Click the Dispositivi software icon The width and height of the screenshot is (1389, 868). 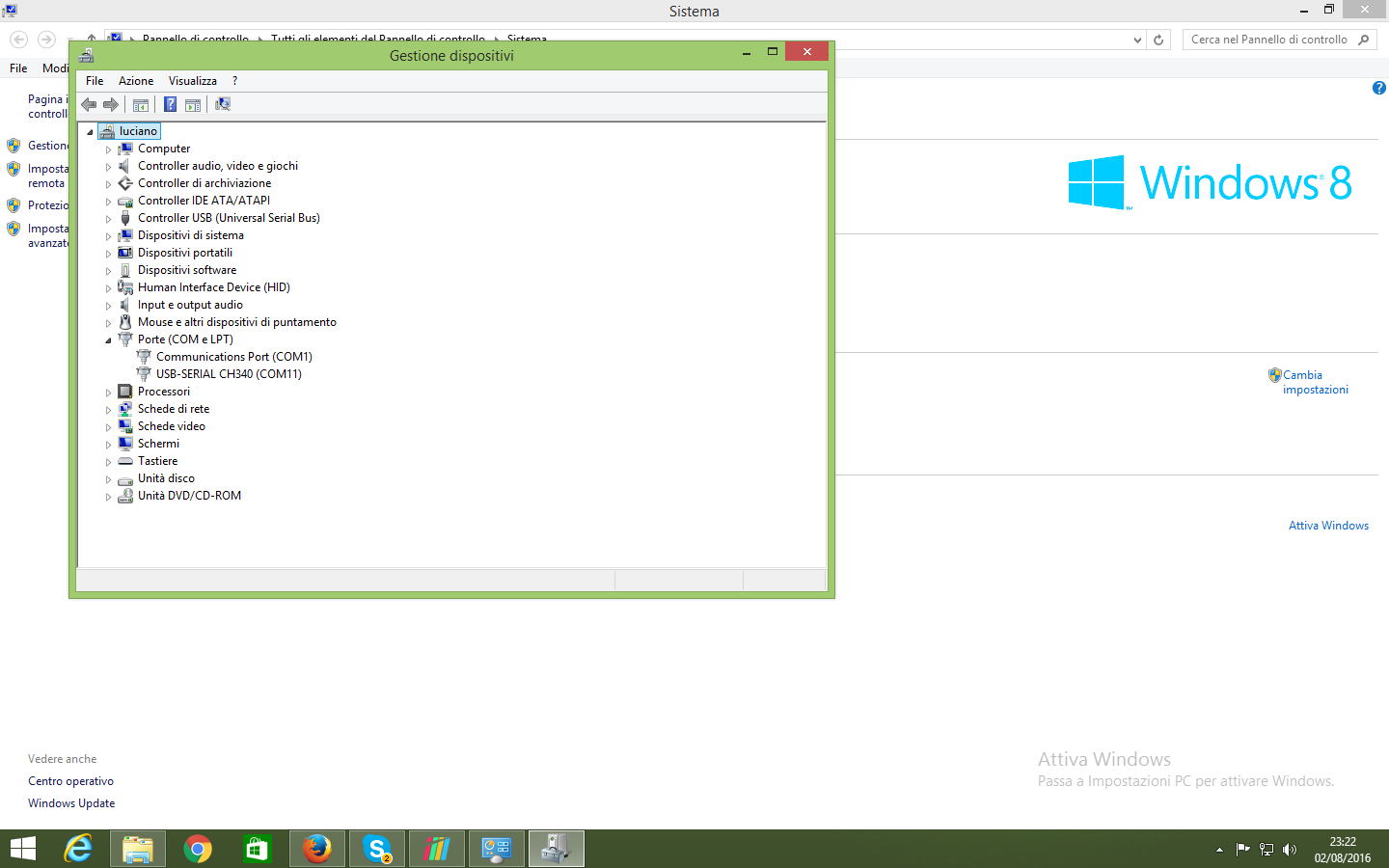pyautogui.click(x=125, y=270)
